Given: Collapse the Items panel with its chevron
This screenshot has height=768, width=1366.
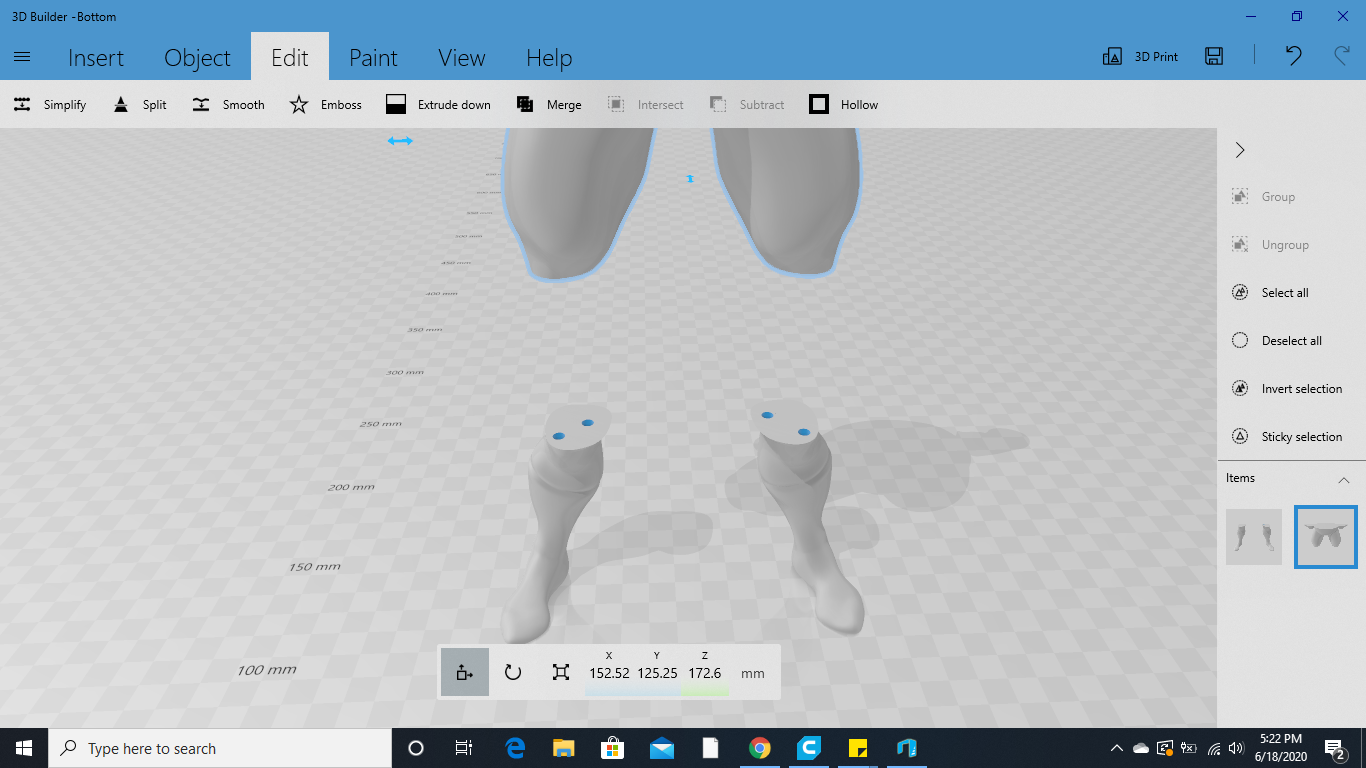Looking at the screenshot, I should [1344, 478].
